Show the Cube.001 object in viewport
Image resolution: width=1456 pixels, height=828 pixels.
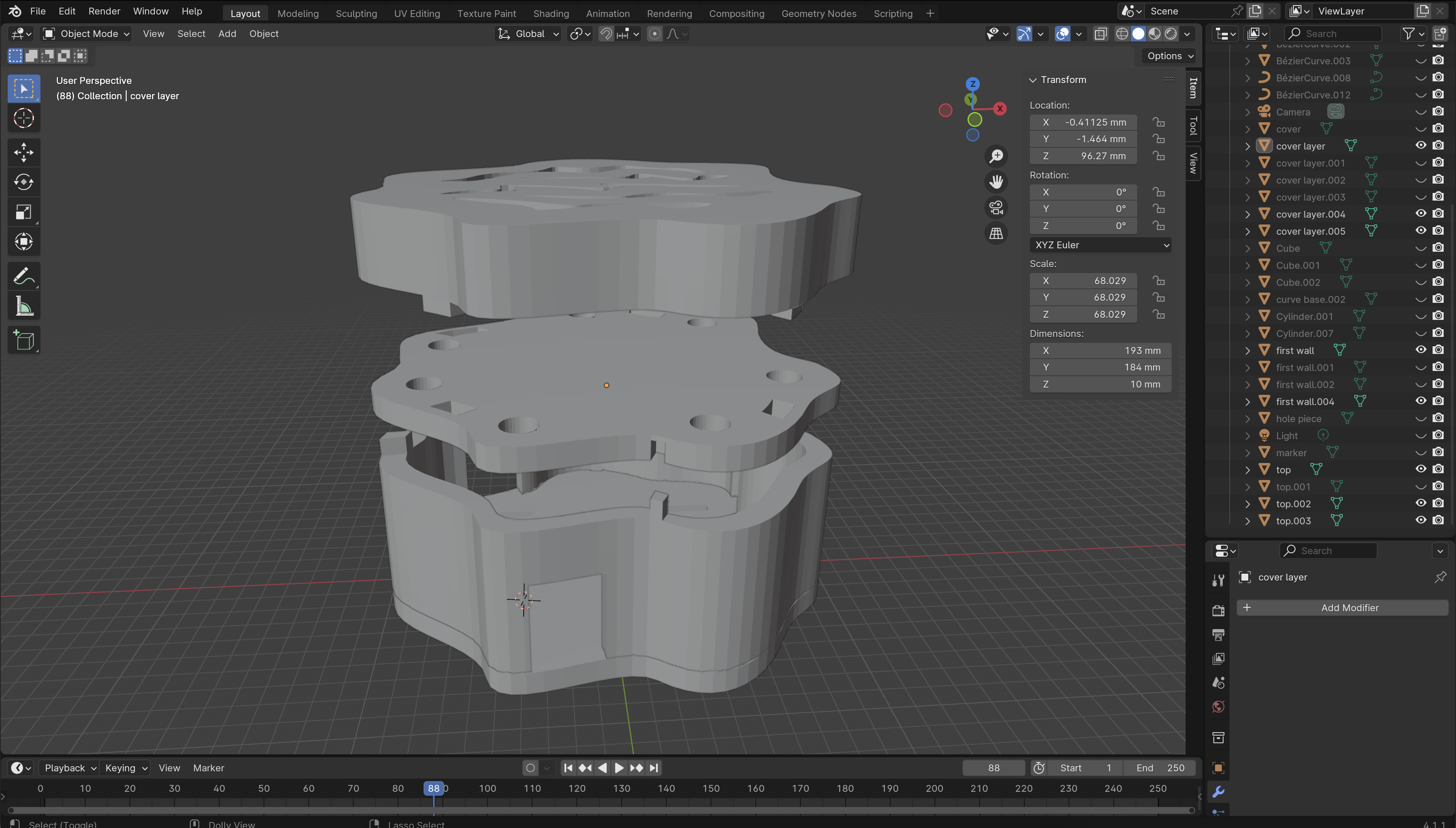[1420, 265]
